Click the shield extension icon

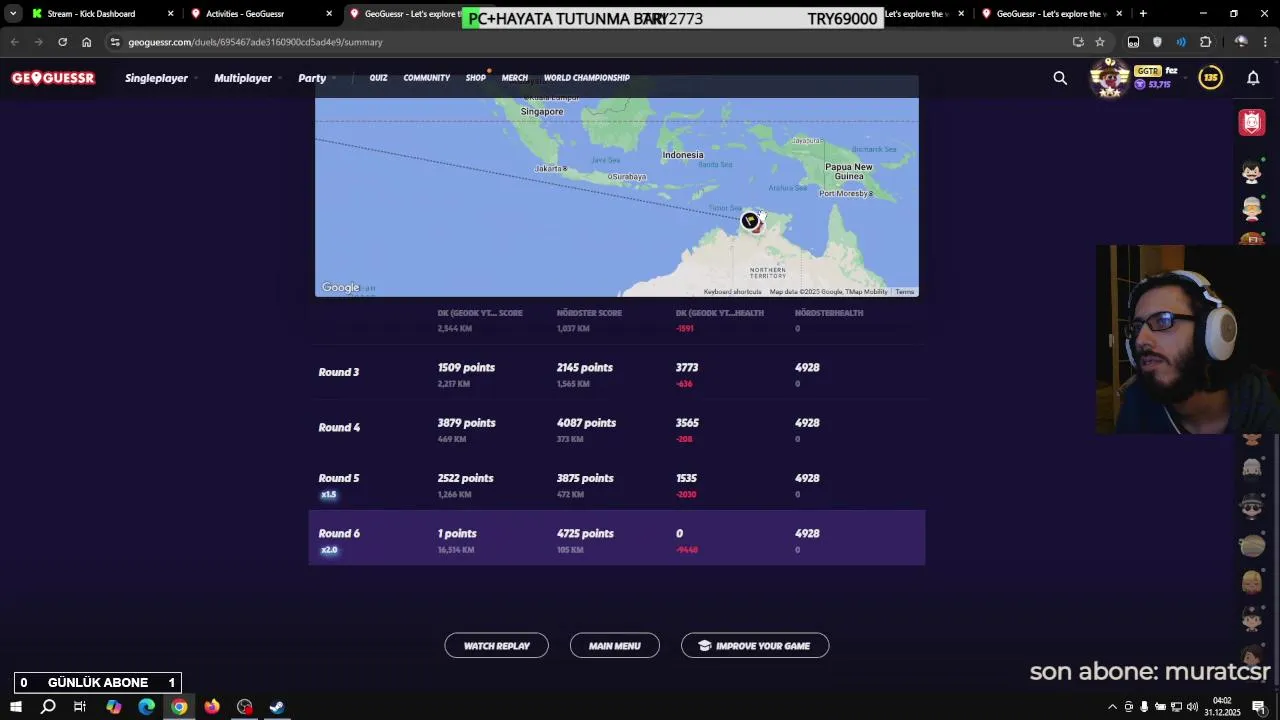click(x=1157, y=42)
